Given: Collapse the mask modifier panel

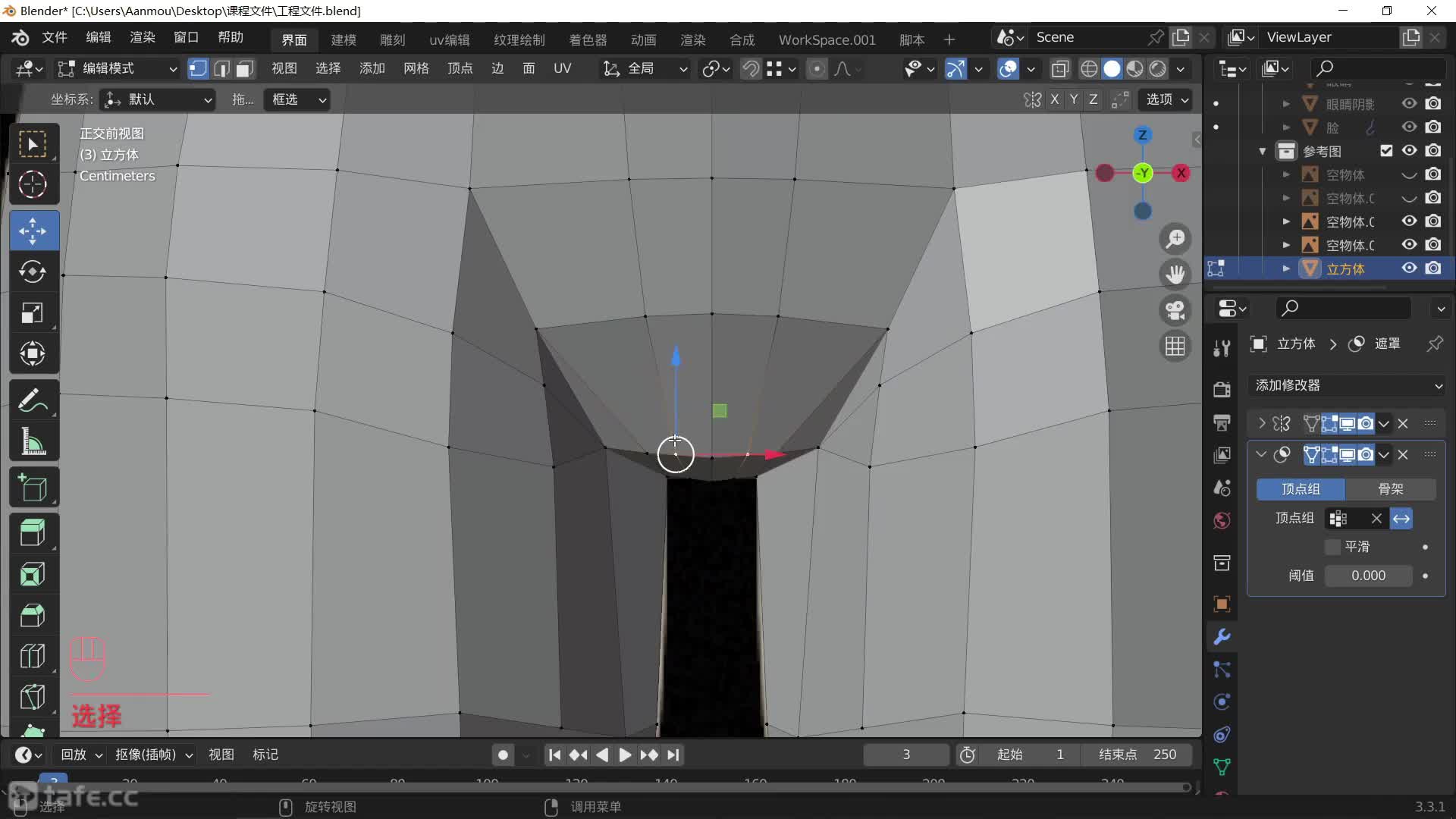Looking at the screenshot, I should tap(1261, 454).
